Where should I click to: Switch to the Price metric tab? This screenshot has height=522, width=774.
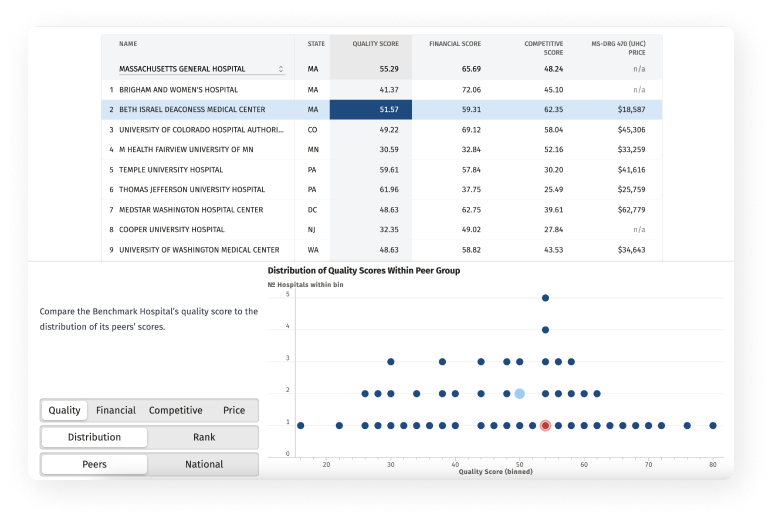tap(234, 410)
